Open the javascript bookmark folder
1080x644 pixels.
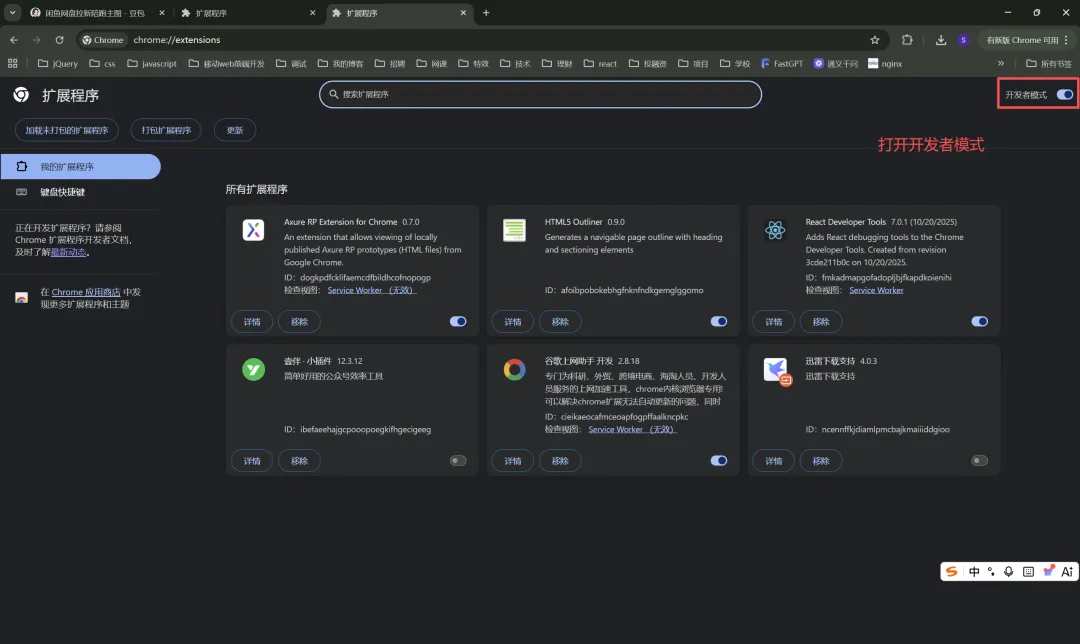click(x=152, y=63)
